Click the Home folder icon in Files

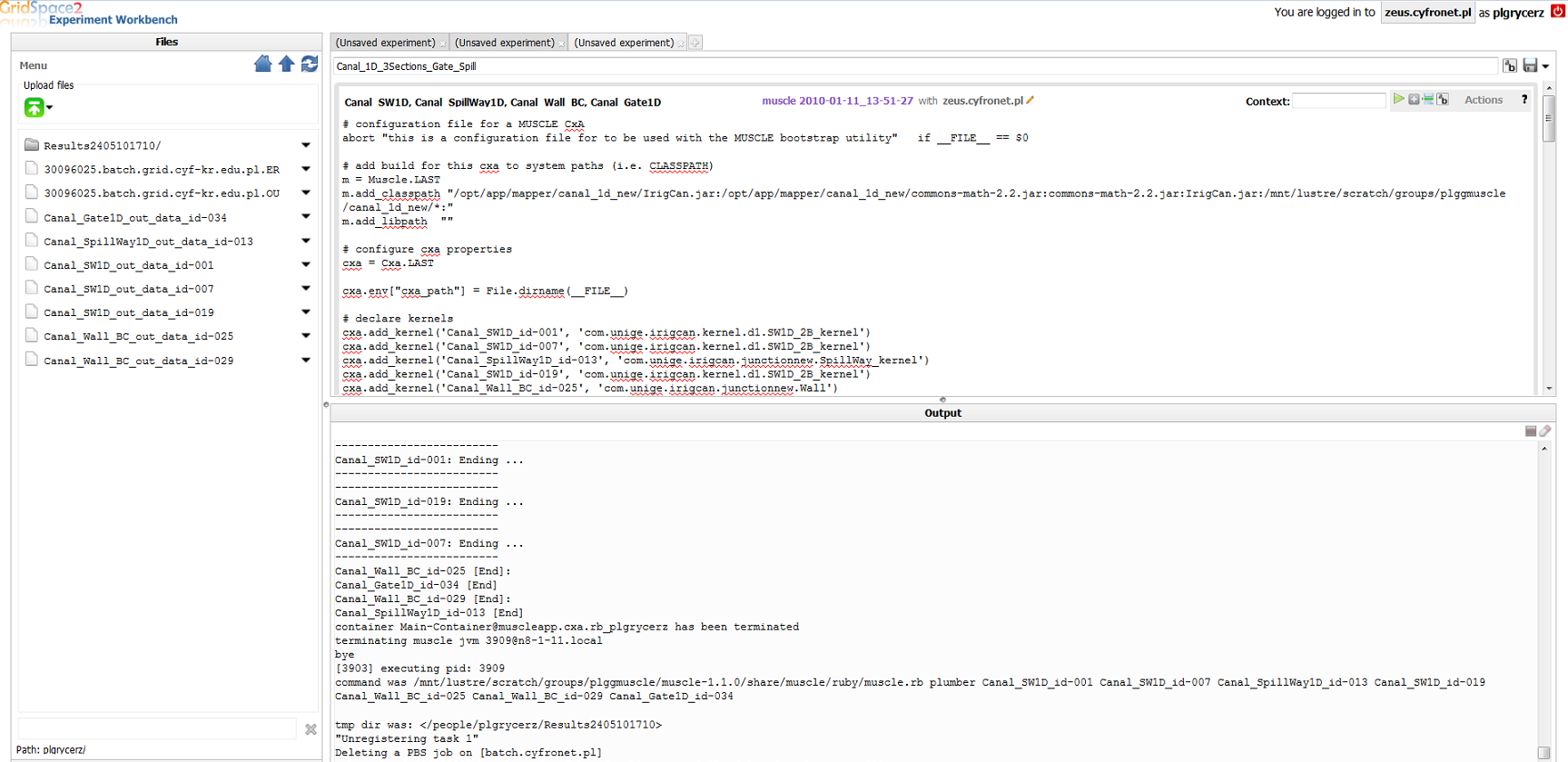262,64
